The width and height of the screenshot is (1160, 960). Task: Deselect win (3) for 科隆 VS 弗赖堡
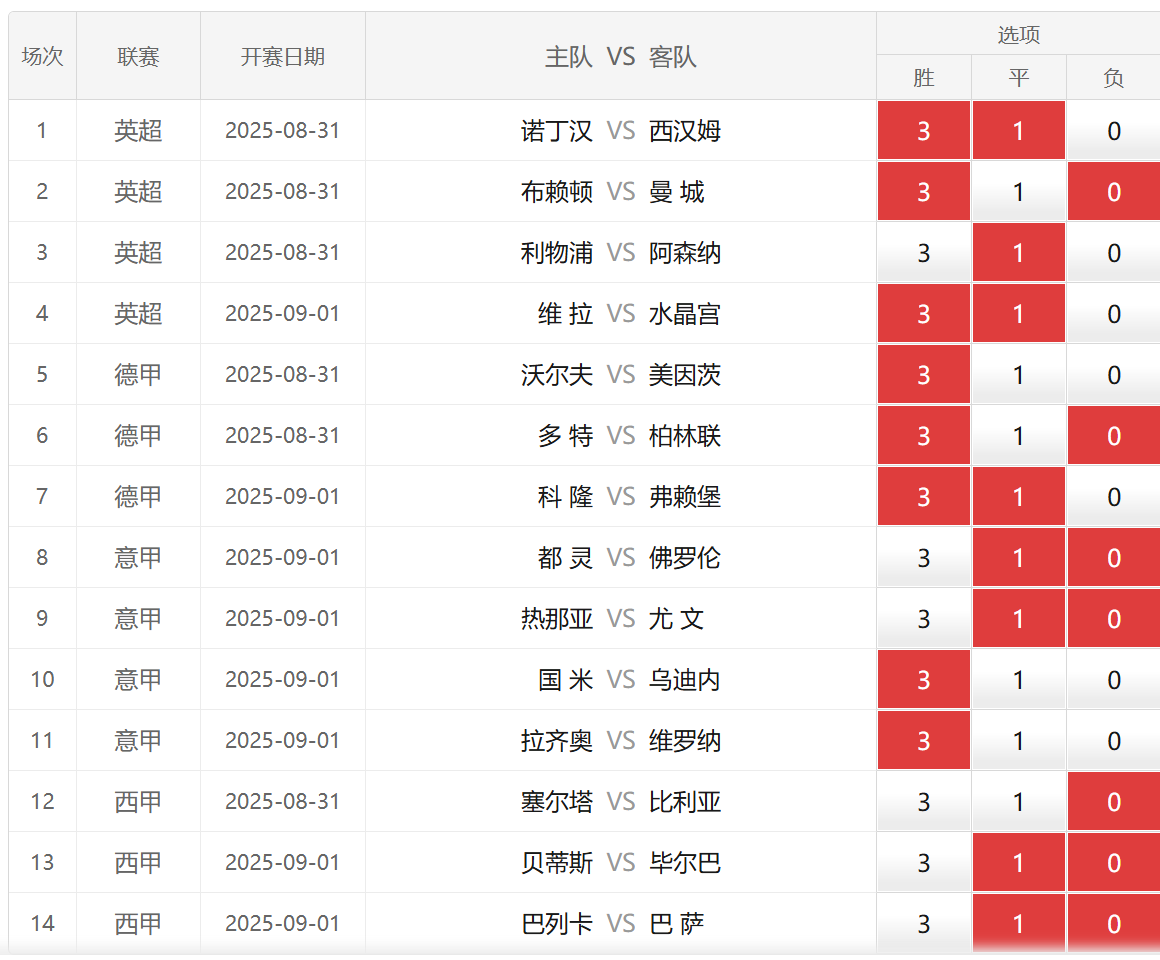[x=923, y=497]
